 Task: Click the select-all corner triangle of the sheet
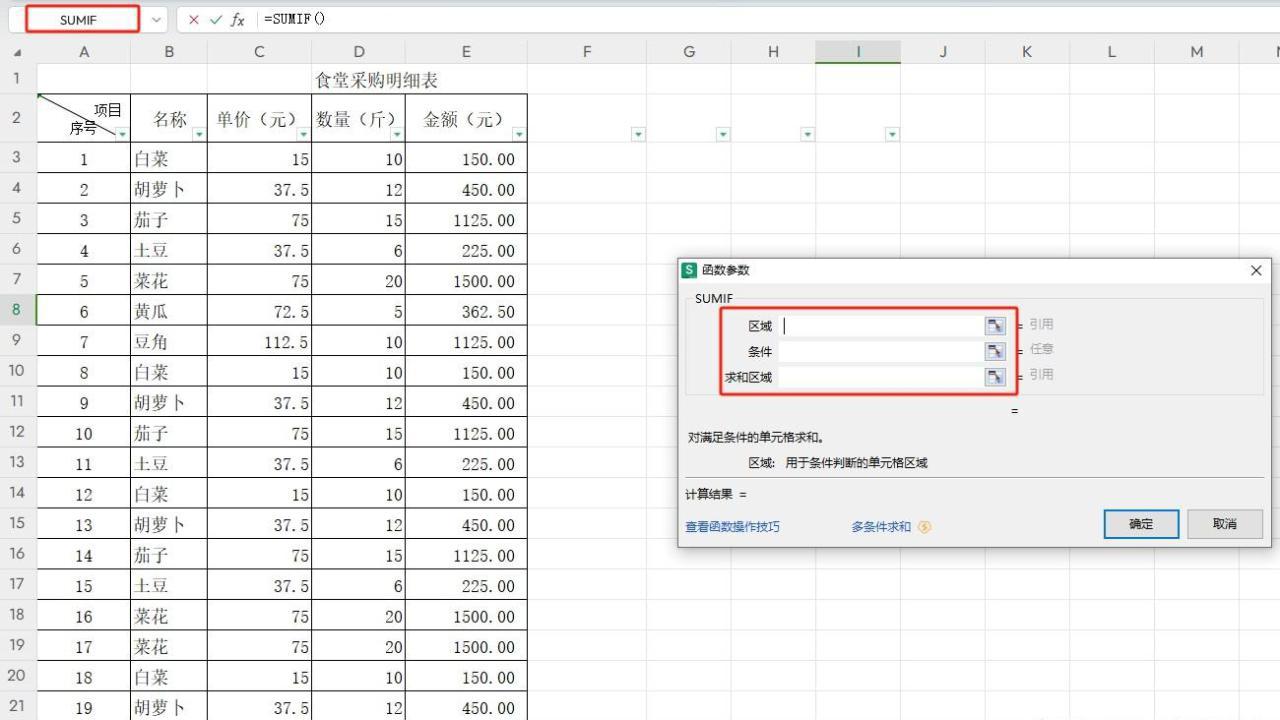(x=18, y=53)
